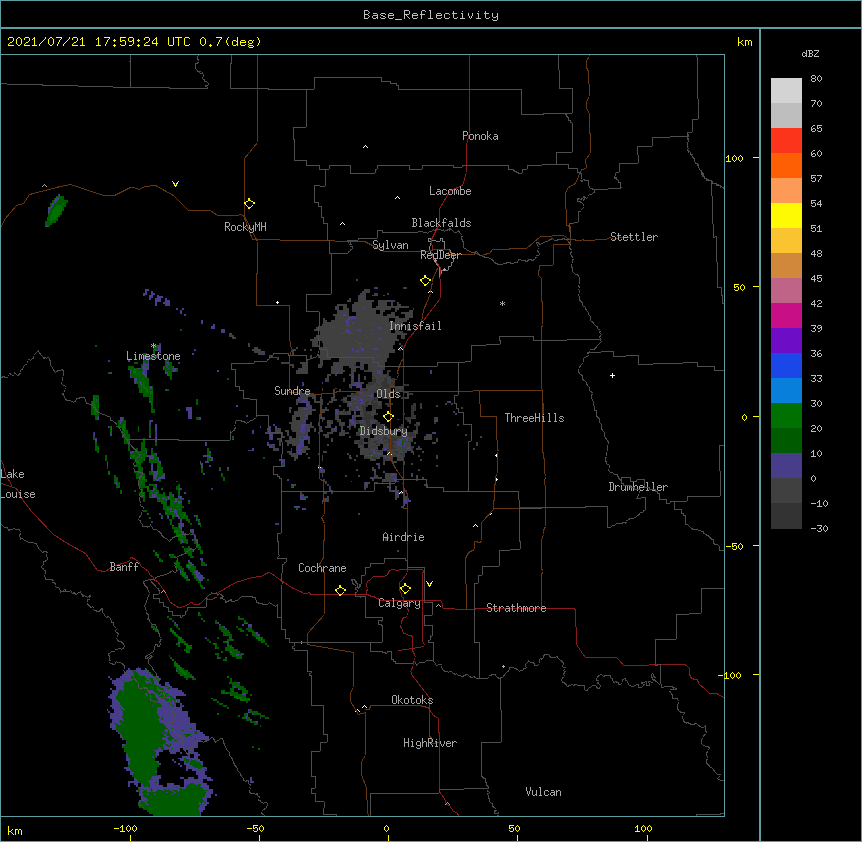Image resolution: width=862 pixels, height=842 pixels.
Task: Click the -30 label on the dBZ legend
Action: coord(819,529)
